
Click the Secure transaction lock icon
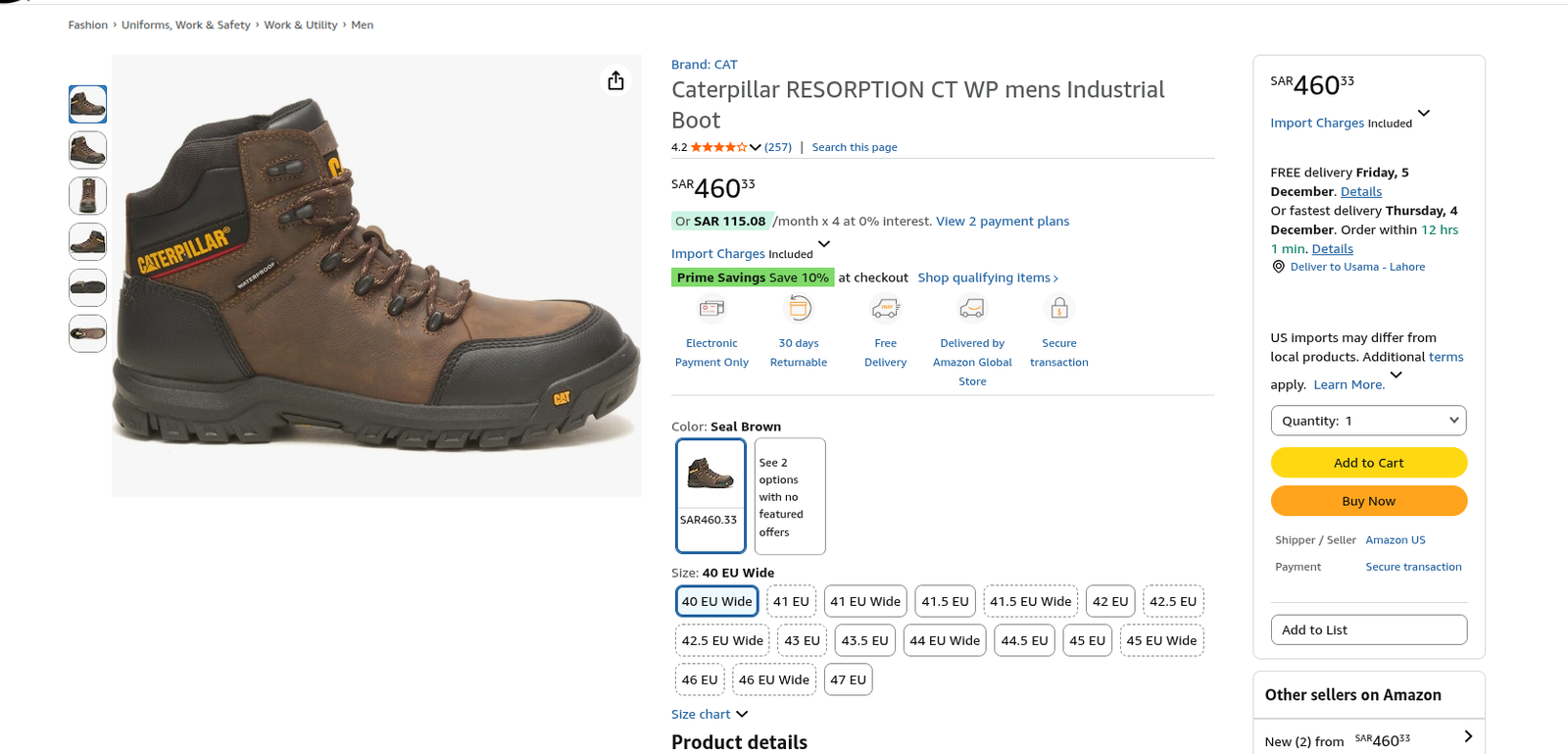point(1058,309)
